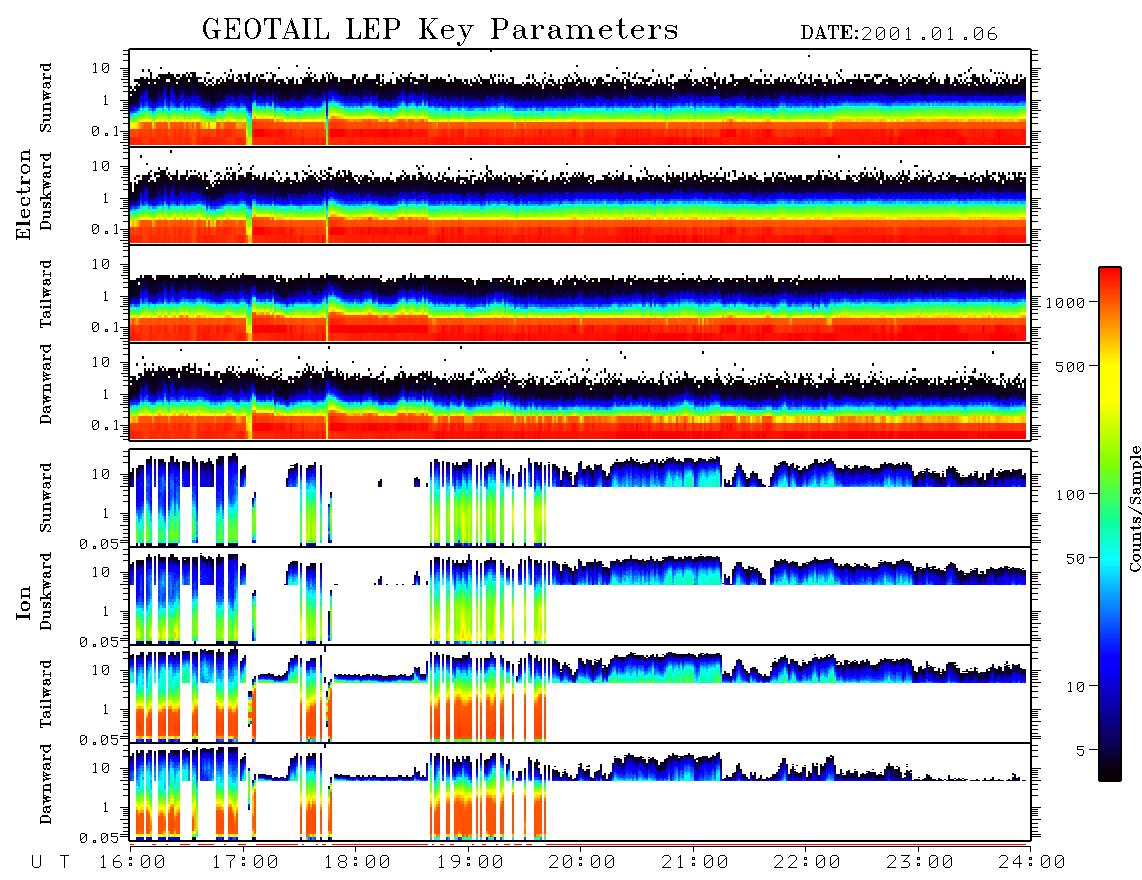The width and height of the screenshot is (1142, 880).
Task: Select the Electron Duskward axis label
Action: (x=46, y=192)
